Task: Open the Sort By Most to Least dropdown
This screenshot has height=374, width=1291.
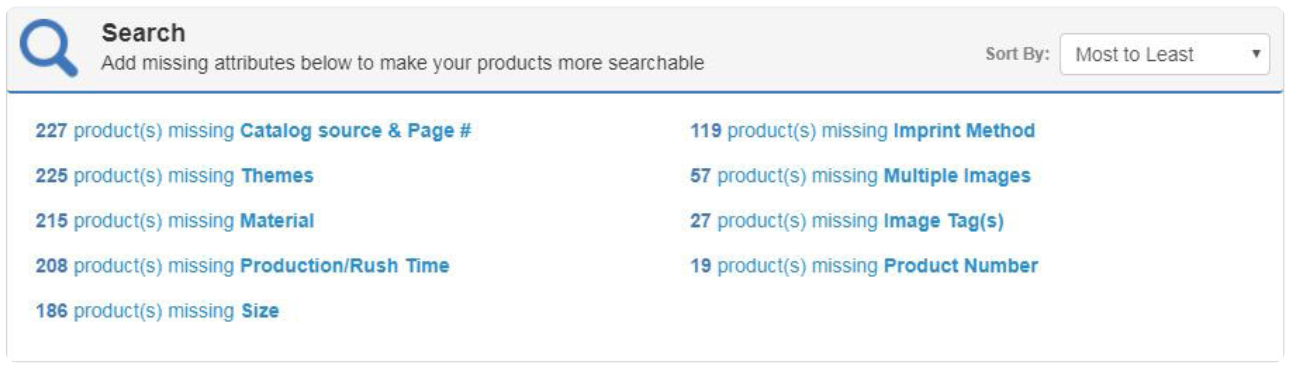Action: (x=1165, y=55)
